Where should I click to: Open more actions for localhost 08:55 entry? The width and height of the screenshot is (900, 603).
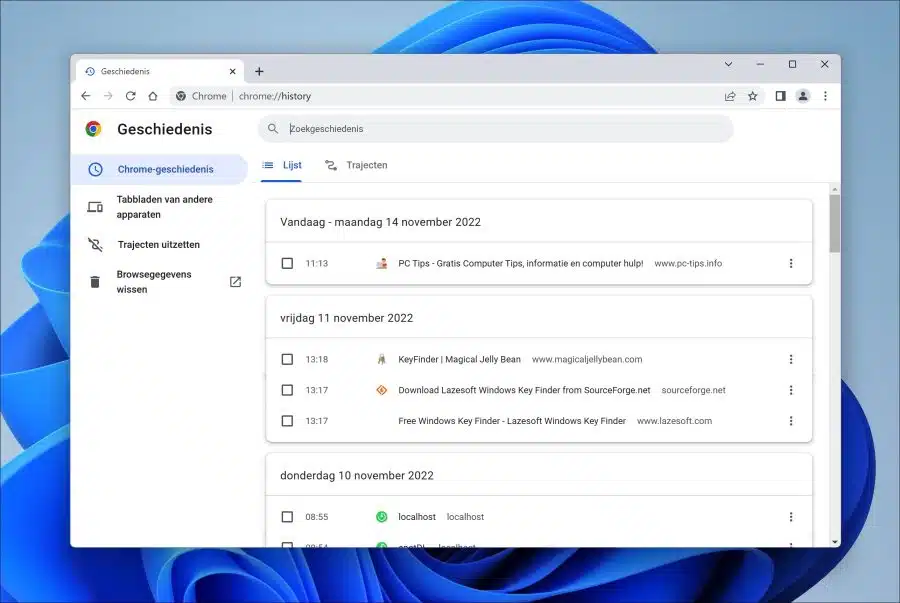pos(791,517)
